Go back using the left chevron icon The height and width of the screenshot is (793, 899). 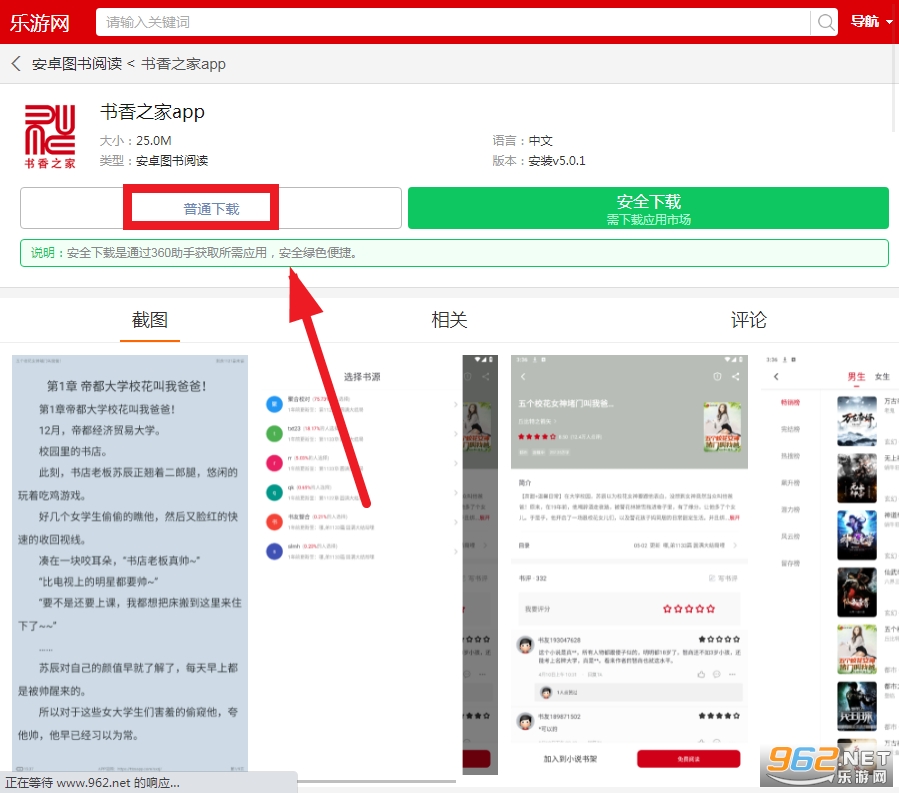16,64
